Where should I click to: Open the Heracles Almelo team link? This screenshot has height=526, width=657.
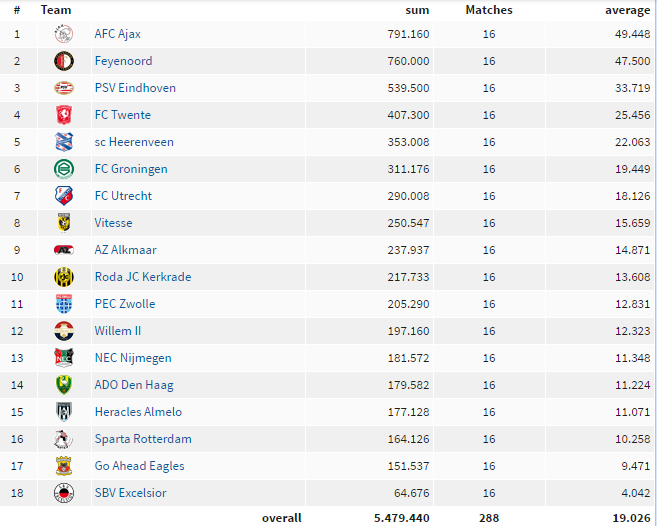click(x=138, y=412)
